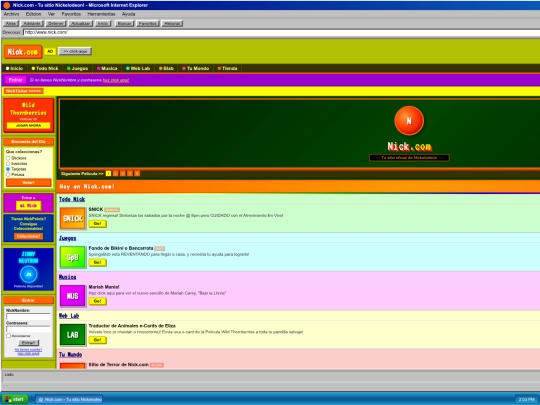The image size is (540, 405).
Task: Open the Favoritos menu
Action: 71,14
